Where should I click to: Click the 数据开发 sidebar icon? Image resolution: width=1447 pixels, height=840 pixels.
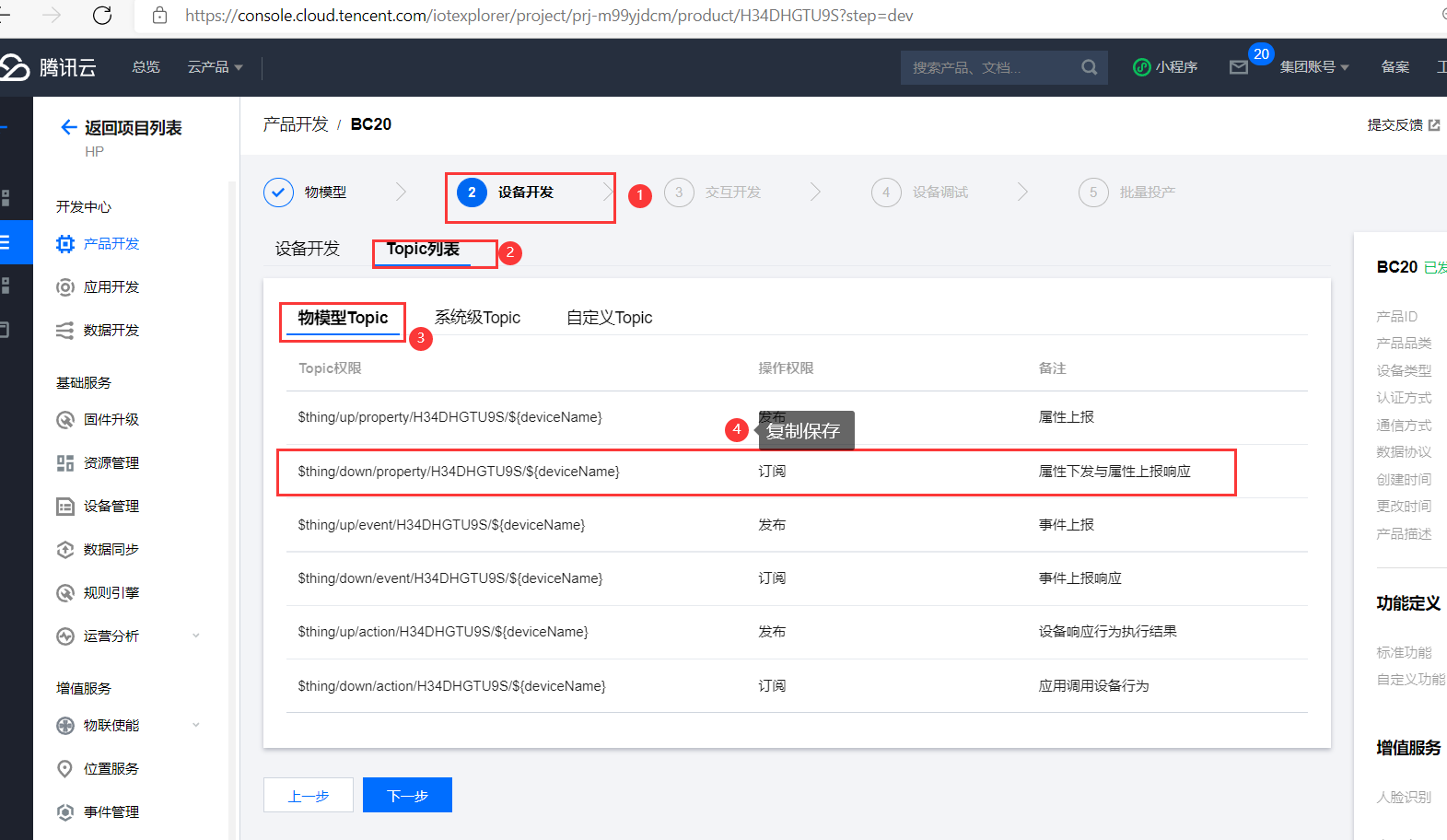64,331
